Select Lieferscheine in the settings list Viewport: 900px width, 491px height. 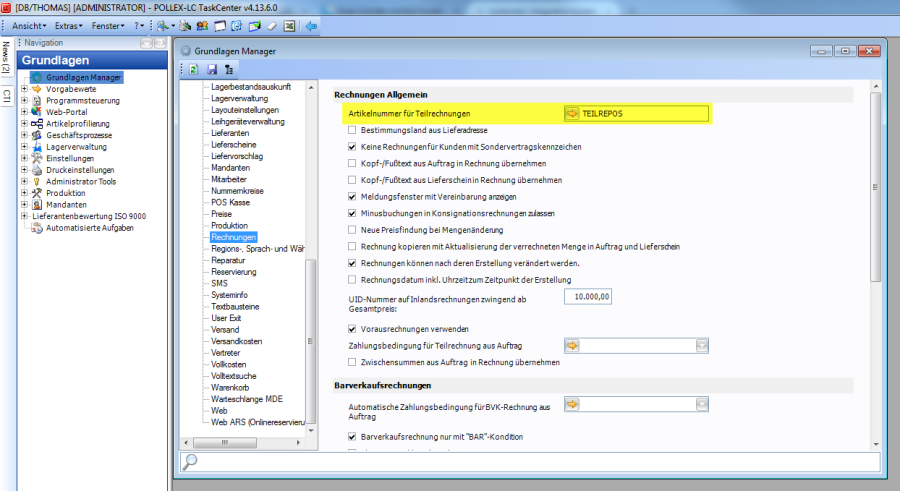click(232, 144)
